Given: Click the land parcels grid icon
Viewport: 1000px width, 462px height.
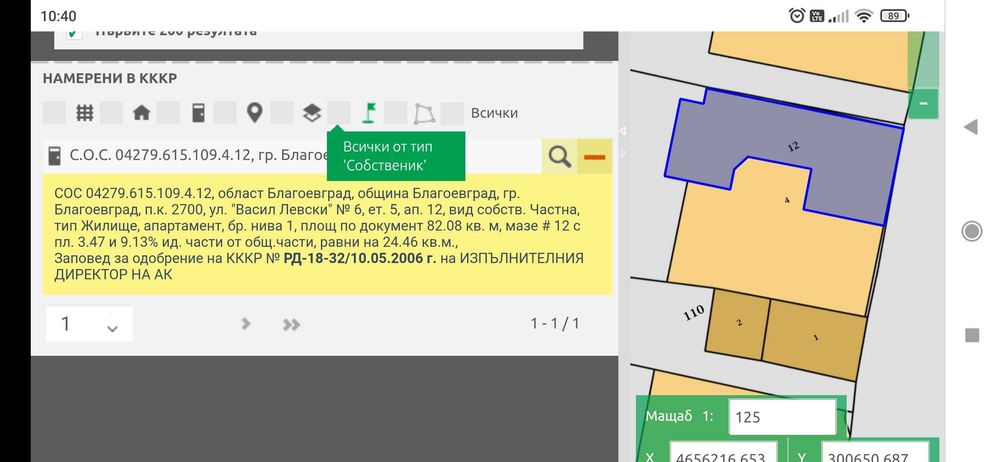Looking at the screenshot, I should pyautogui.click(x=85, y=113).
